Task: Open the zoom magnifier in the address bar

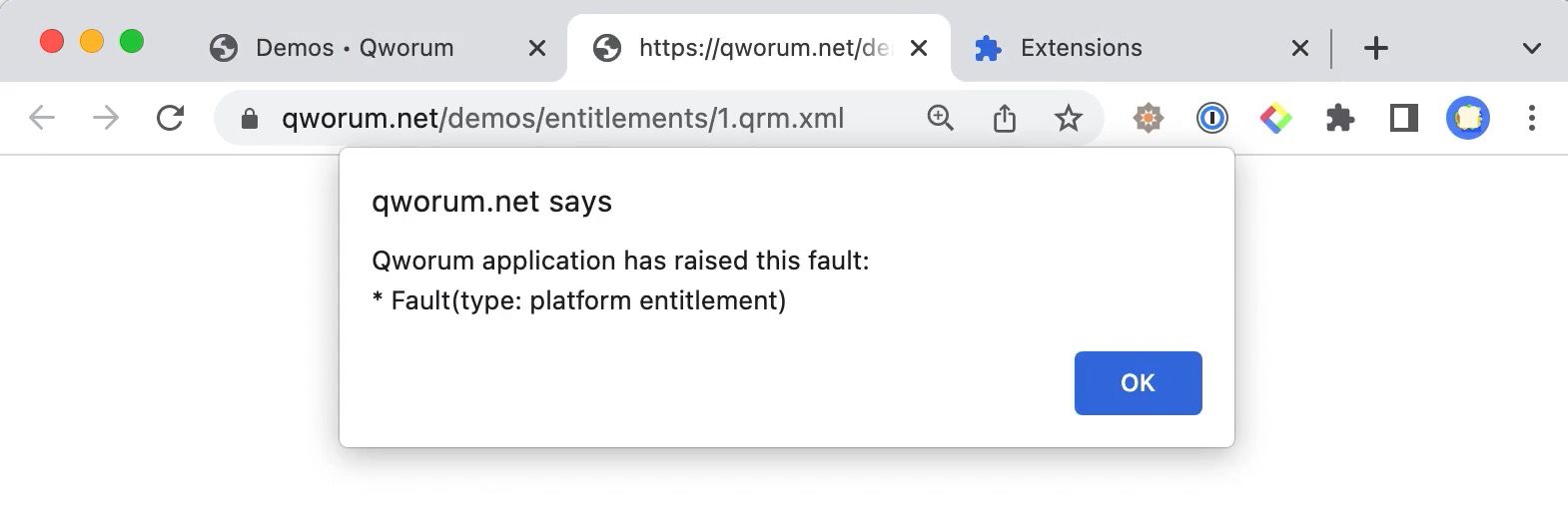Action: click(940, 118)
